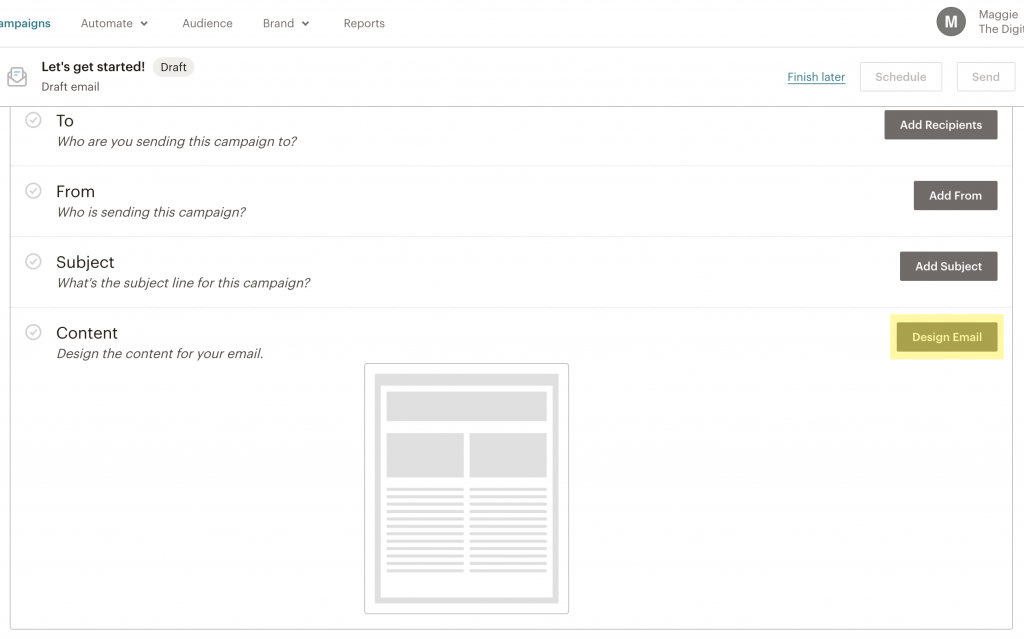Image resolution: width=1024 pixels, height=639 pixels.
Task: Click the draft email envelope icon
Action: point(17,77)
